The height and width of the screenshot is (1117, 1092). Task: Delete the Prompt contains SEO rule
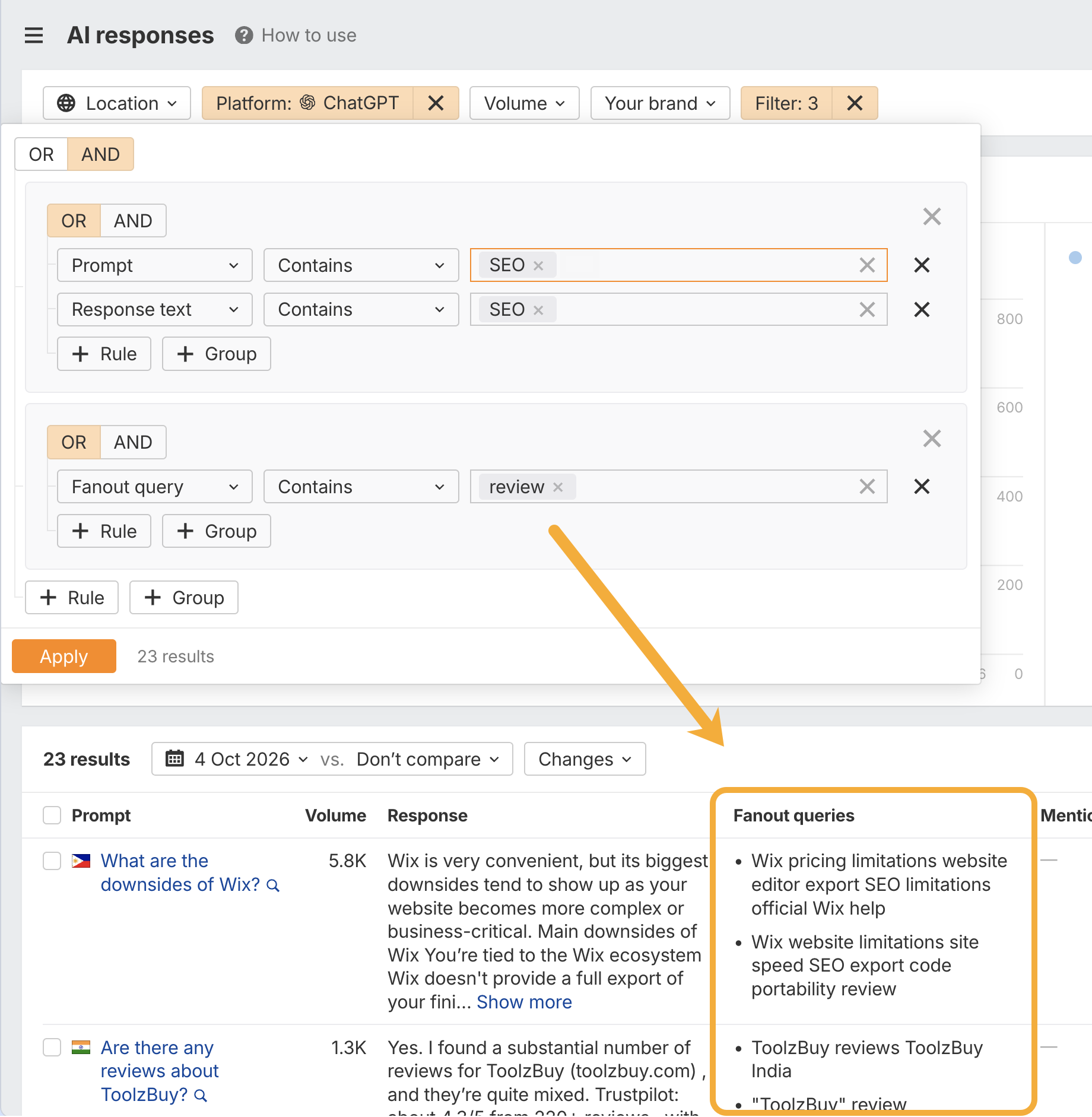click(922, 265)
